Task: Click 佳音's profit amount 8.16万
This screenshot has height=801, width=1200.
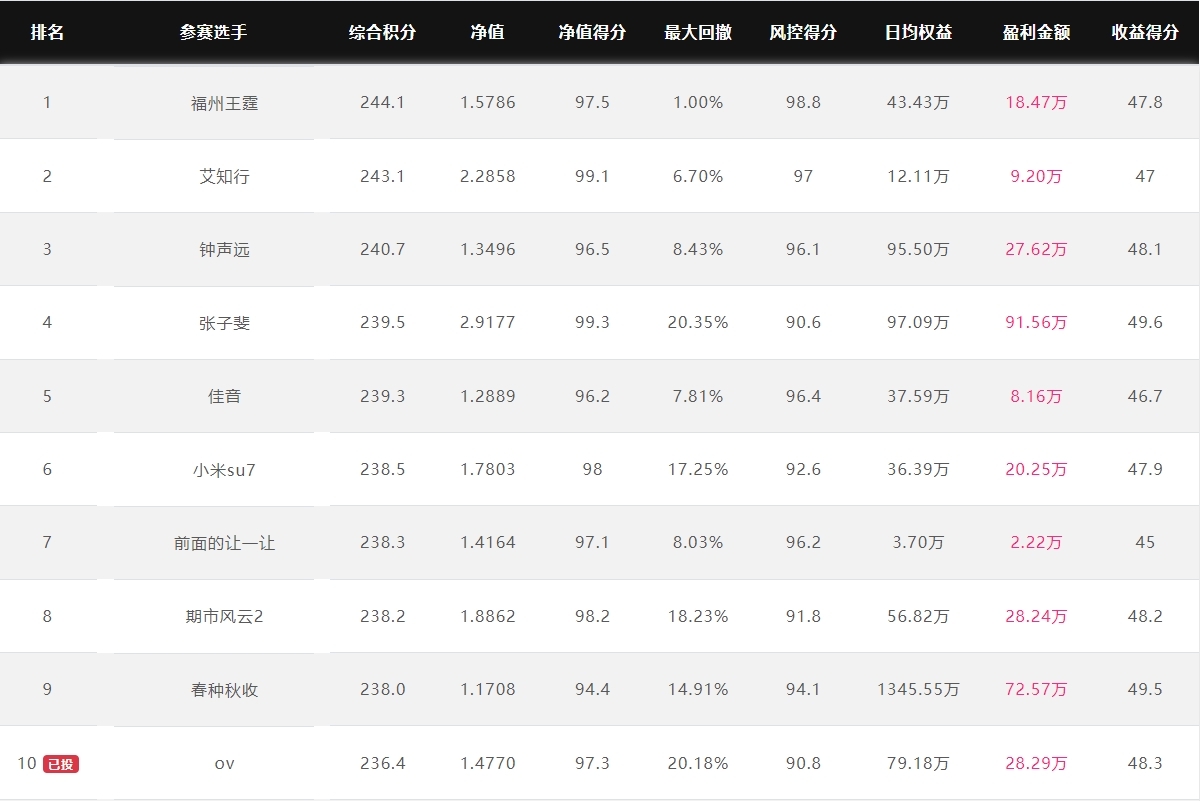Action: (1036, 397)
